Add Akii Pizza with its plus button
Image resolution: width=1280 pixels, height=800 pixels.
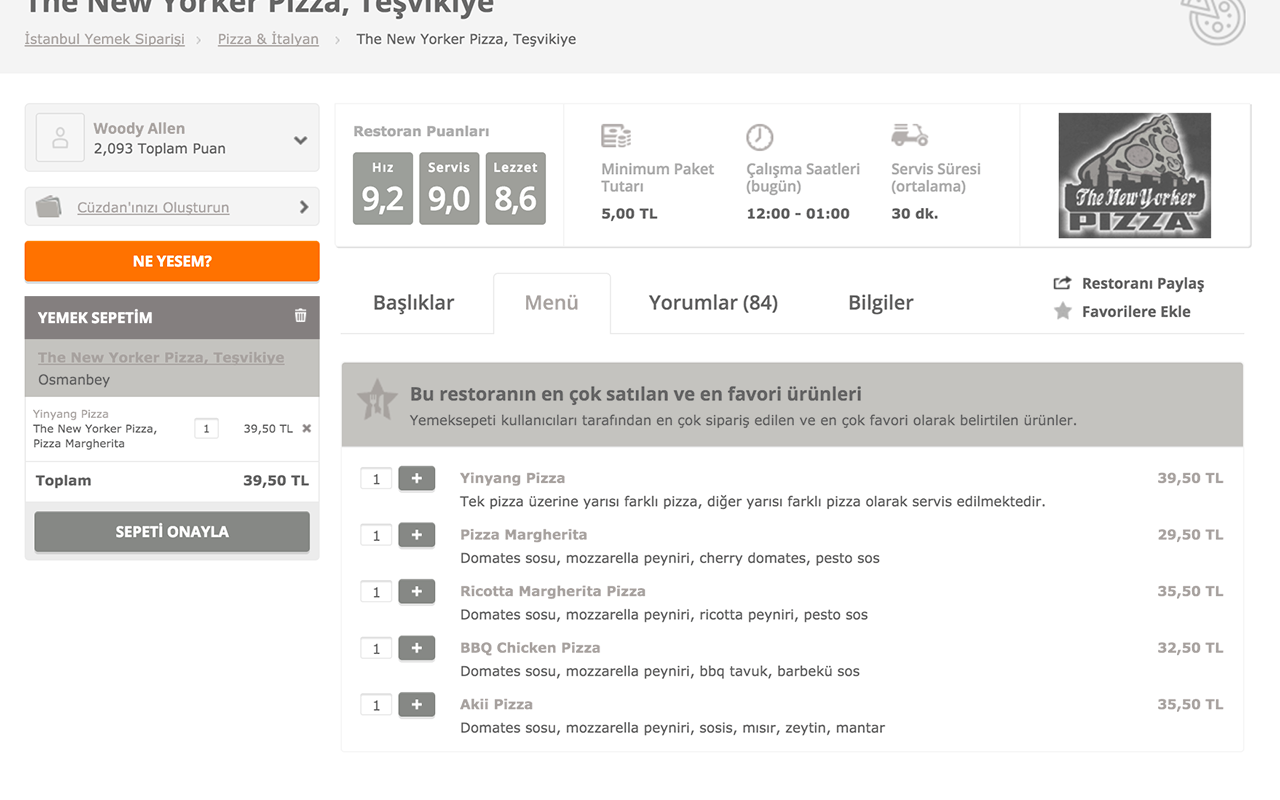(x=417, y=705)
